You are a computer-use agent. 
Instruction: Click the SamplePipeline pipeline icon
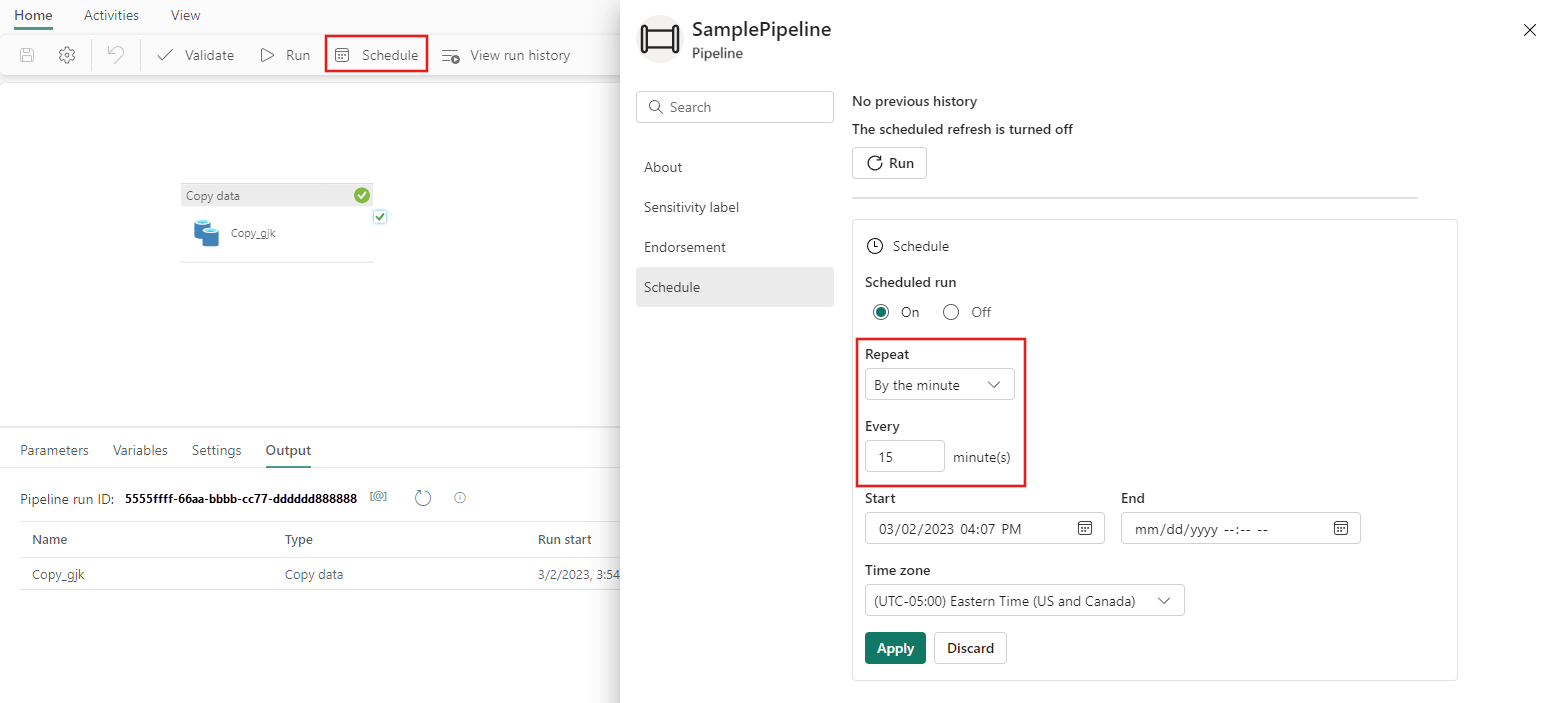point(659,39)
